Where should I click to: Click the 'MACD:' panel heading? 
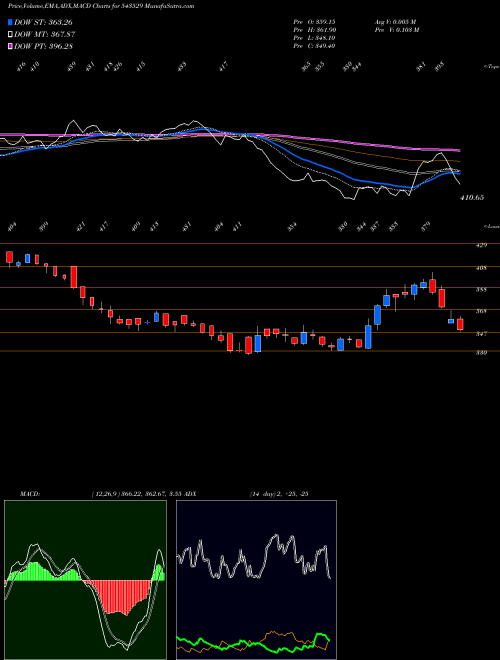(x=30, y=494)
